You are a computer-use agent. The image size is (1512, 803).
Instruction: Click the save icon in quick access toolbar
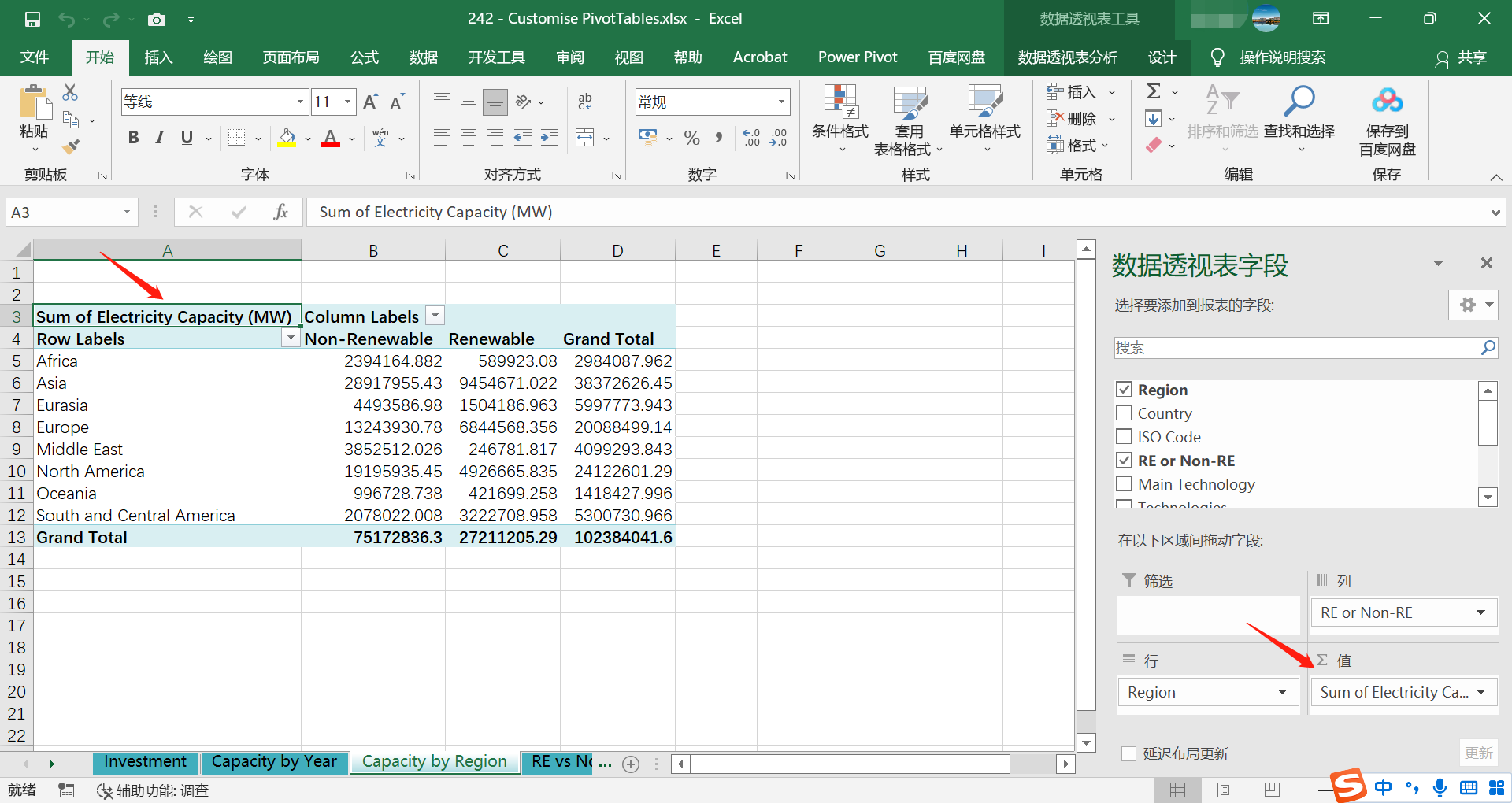pyautogui.click(x=32, y=19)
